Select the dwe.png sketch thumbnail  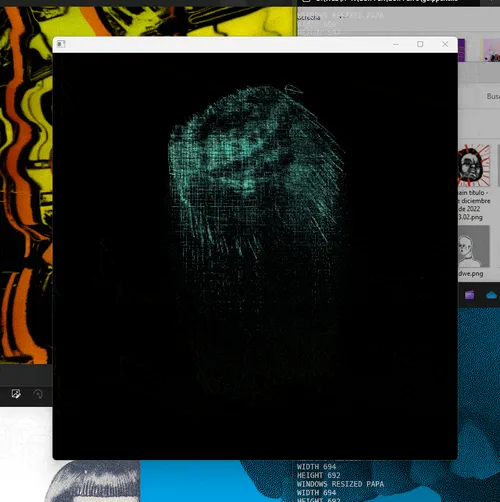pos(474,246)
